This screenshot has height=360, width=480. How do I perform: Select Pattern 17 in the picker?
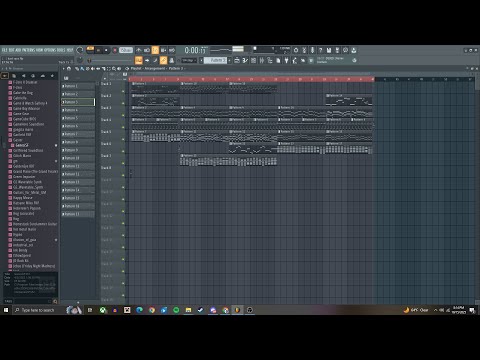point(78,214)
